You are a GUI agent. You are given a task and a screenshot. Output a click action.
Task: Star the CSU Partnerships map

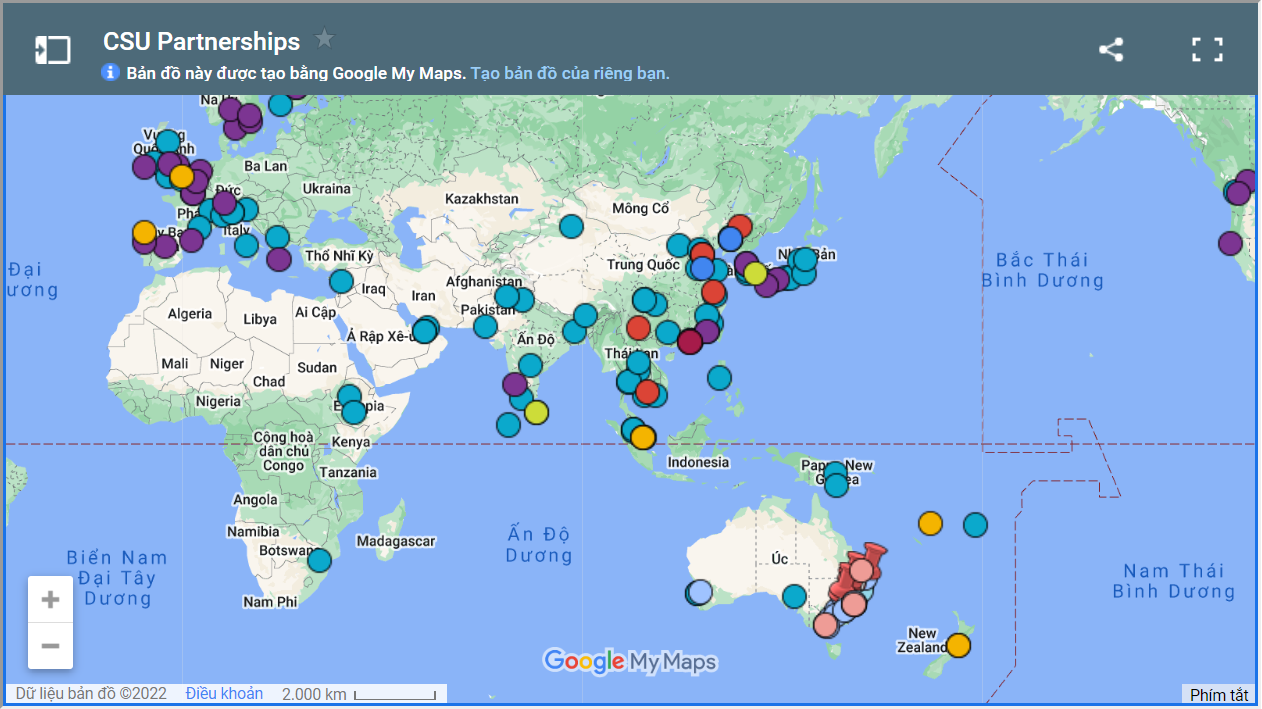pyautogui.click(x=324, y=39)
